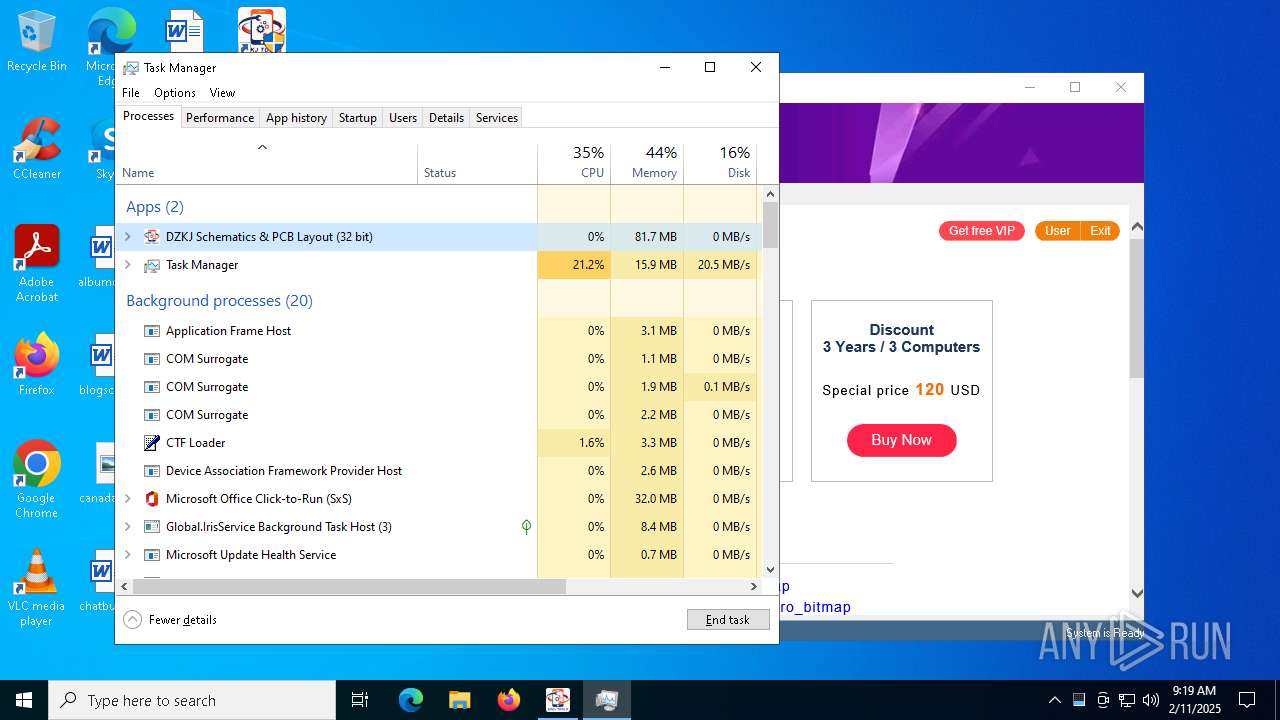The image size is (1280, 720).
Task: Open Task View from taskbar
Action: (x=360, y=700)
